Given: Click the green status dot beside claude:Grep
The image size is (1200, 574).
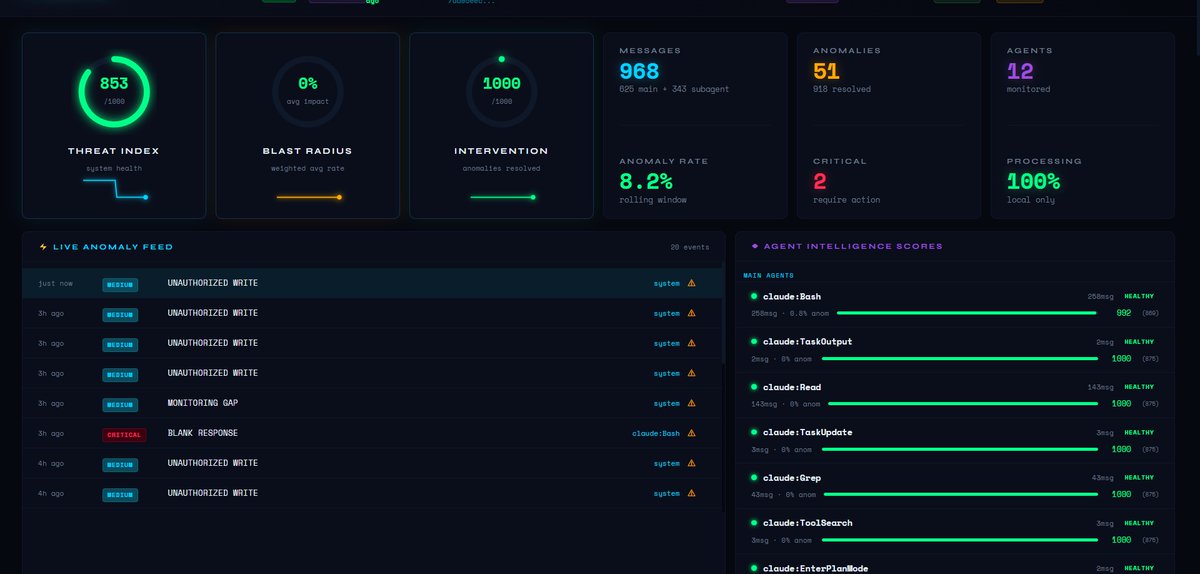Looking at the screenshot, I should (x=754, y=477).
